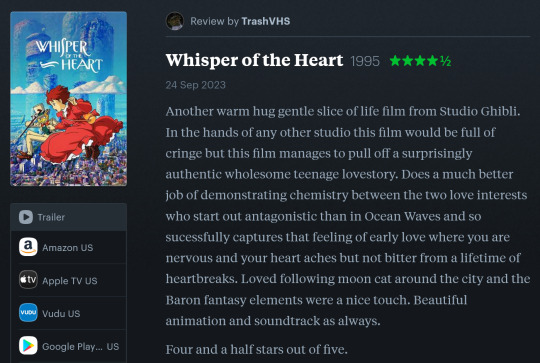Click the TrashVHS reviewer avatar
This screenshot has height=363, width=540.
[175, 21]
